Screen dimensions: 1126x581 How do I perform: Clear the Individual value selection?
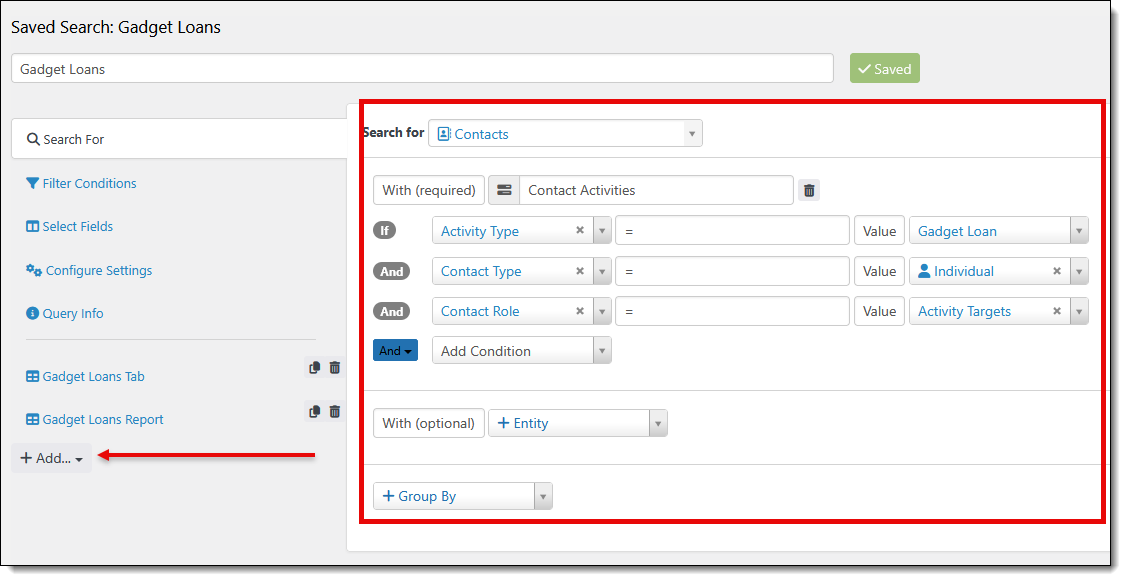(x=1057, y=271)
